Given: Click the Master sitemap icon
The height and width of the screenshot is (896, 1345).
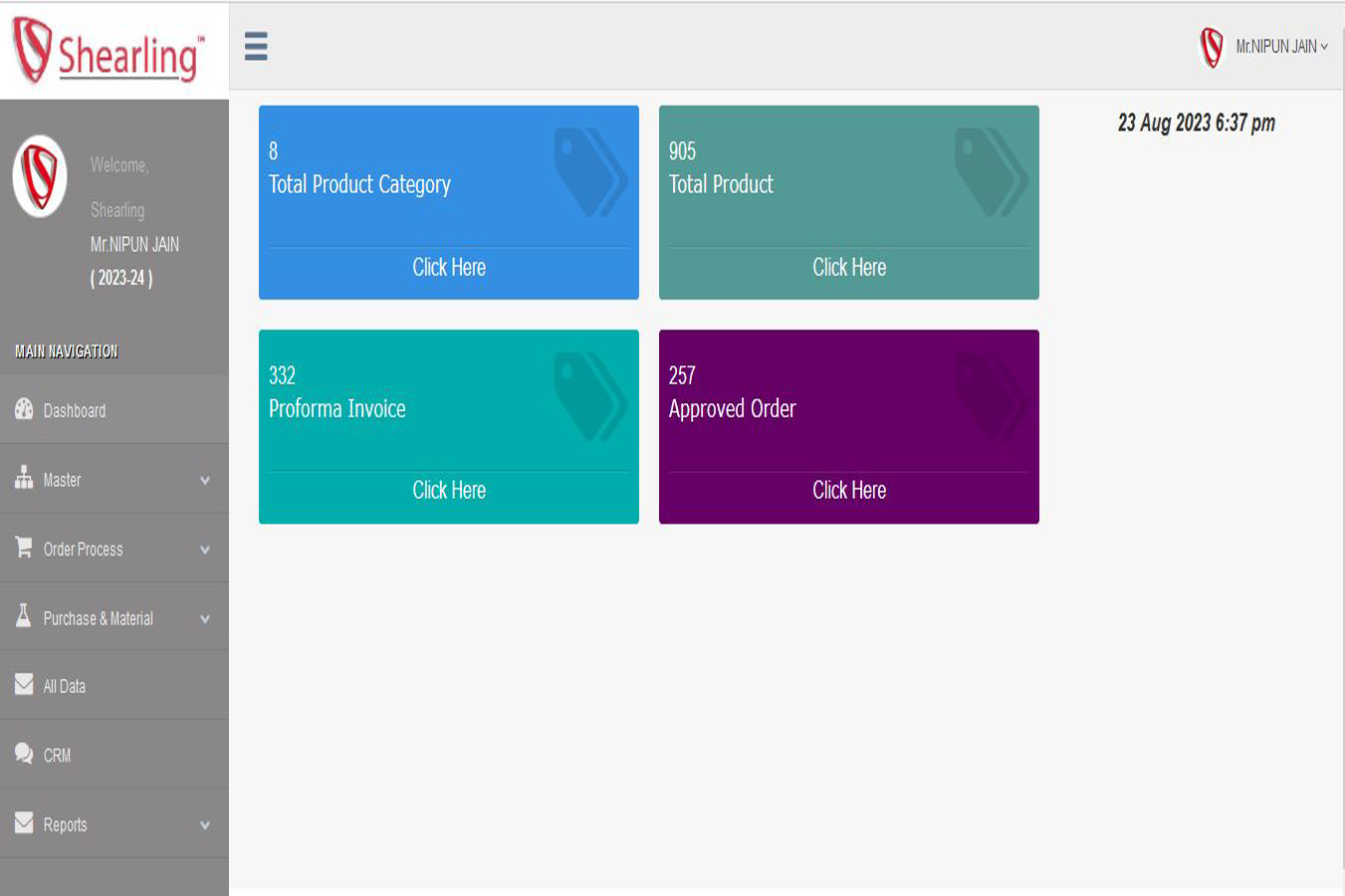Looking at the screenshot, I should [x=24, y=479].
